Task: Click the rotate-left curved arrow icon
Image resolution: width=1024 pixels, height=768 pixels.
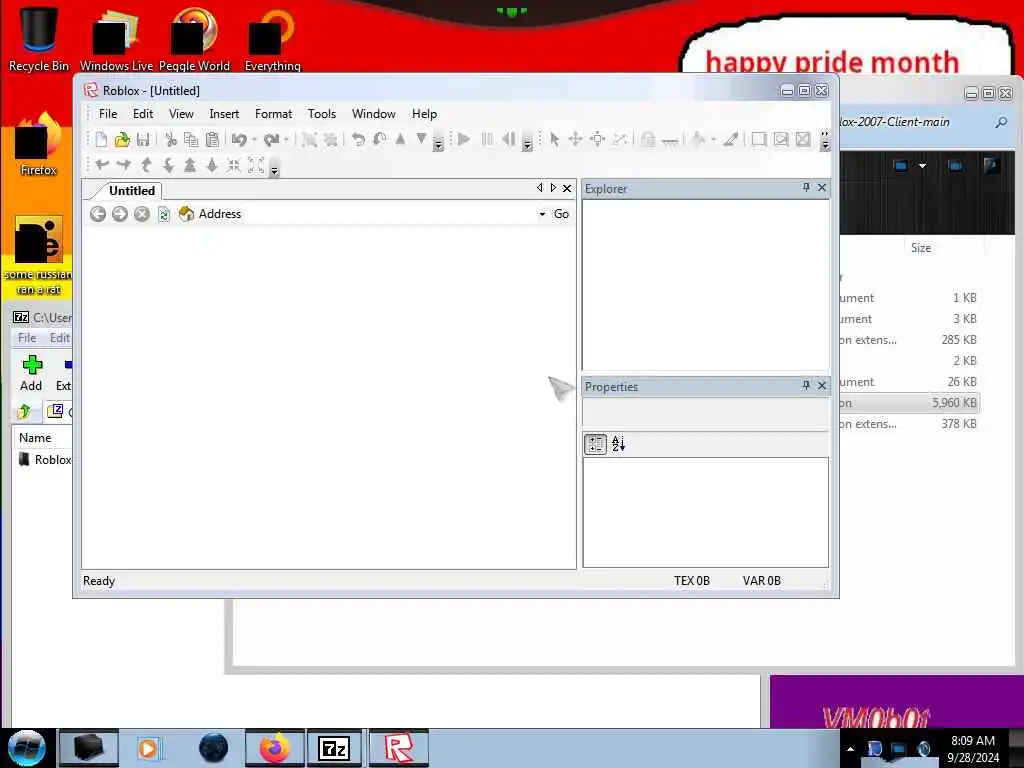Action: click(358, 139)
